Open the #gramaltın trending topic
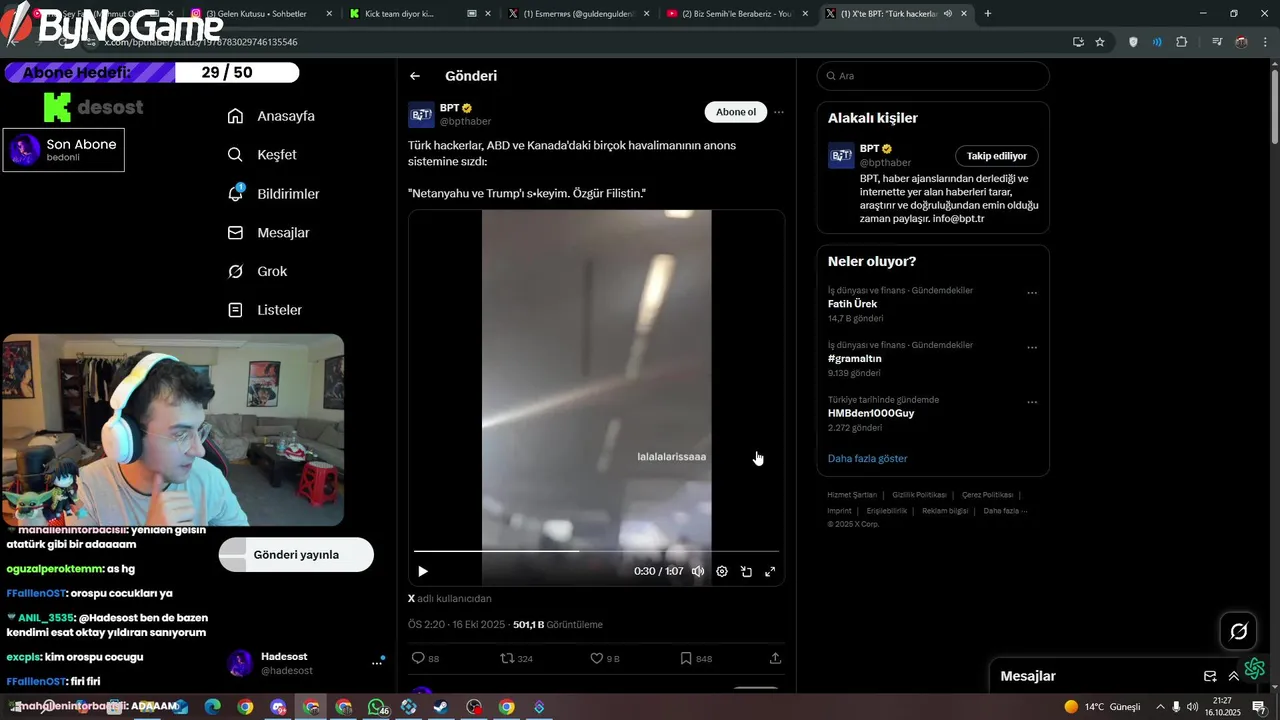This screenshot has height=720, width=1280. click(855, 358)
